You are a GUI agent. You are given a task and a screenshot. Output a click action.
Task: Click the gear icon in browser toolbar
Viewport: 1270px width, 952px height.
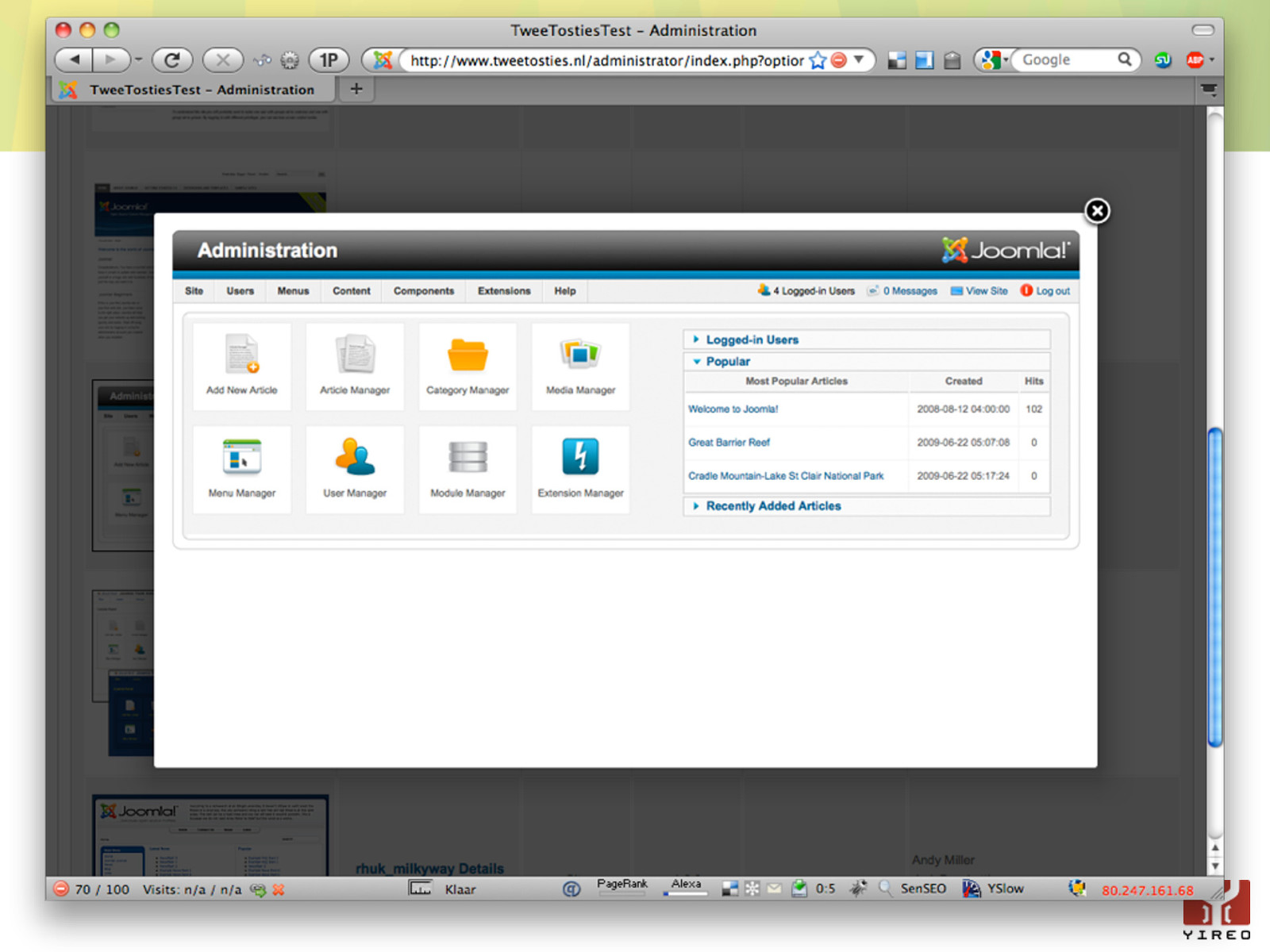click(290, 60)
